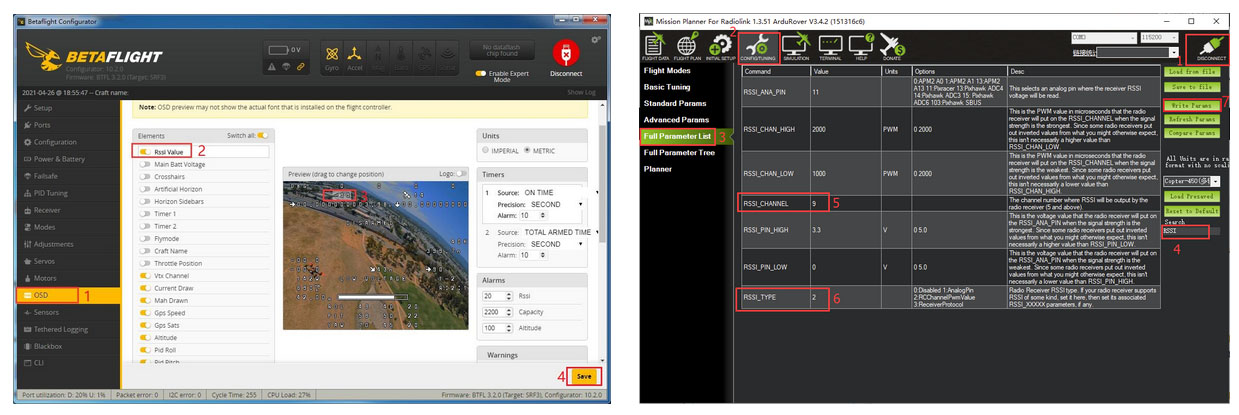Open the Flight Plan globe icon
The image size is (1239, 415).
click(686, 45)
